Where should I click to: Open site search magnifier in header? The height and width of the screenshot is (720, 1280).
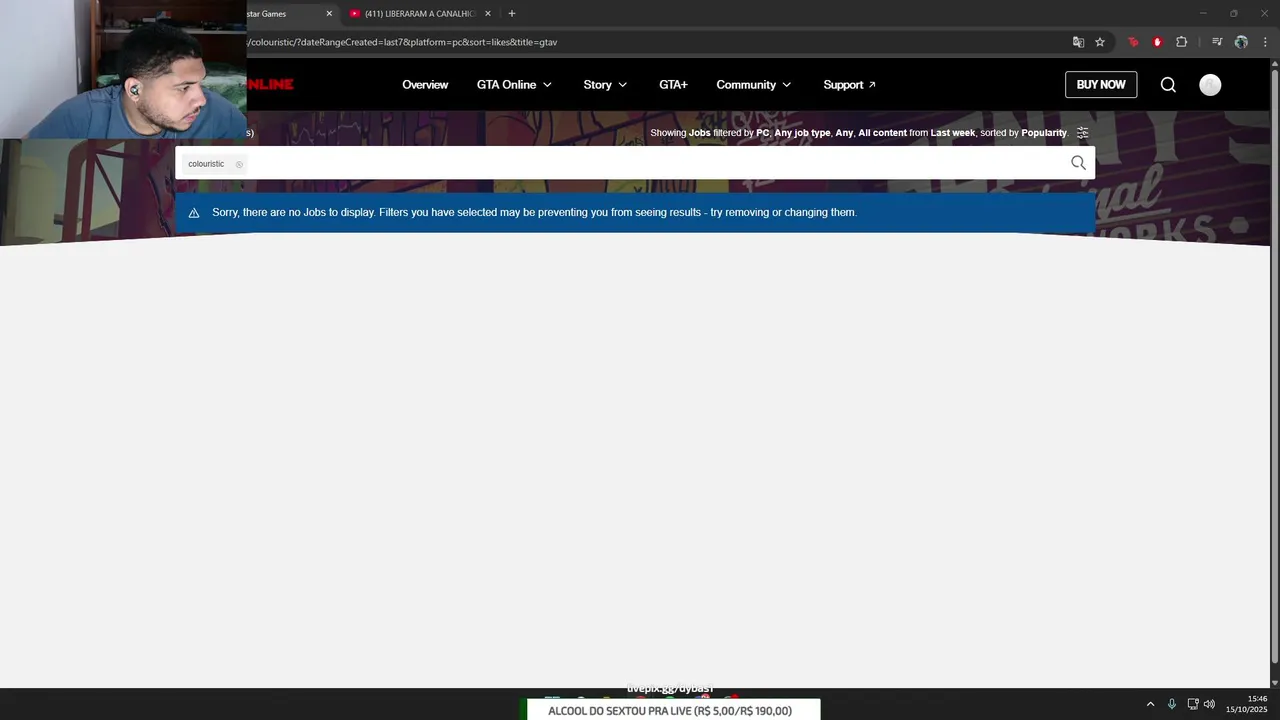click(x=1168, y=85)
